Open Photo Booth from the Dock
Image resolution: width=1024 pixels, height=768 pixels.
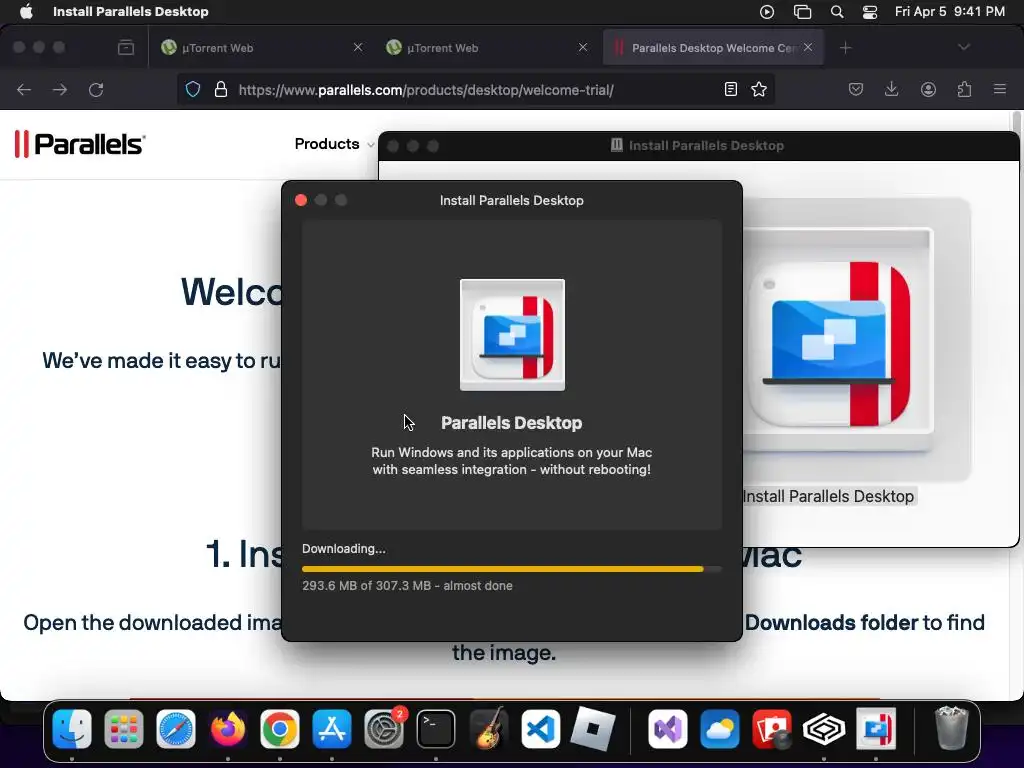[772, 729]
